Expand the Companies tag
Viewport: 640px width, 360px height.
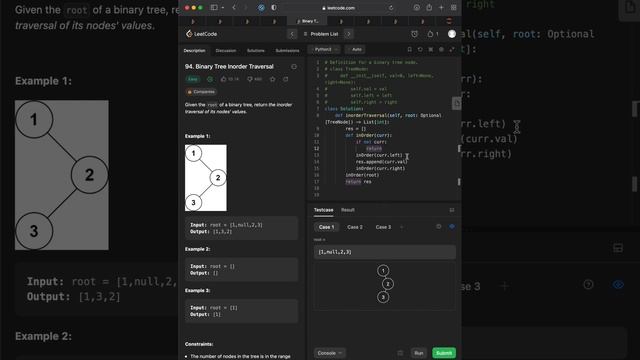point(201,92)
